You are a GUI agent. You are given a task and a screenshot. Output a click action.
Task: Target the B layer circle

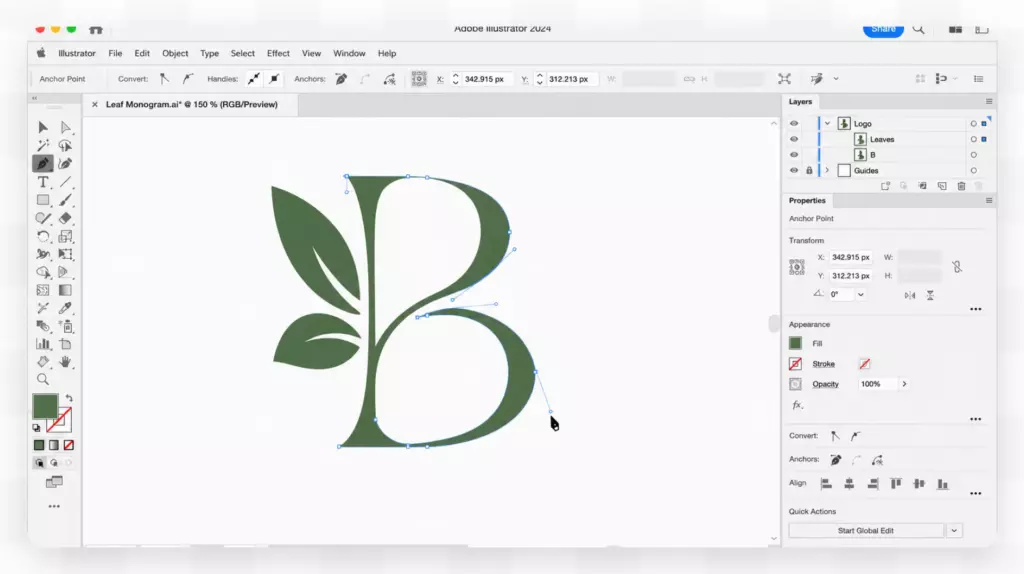pyautogui.click(x=973, y=155)
